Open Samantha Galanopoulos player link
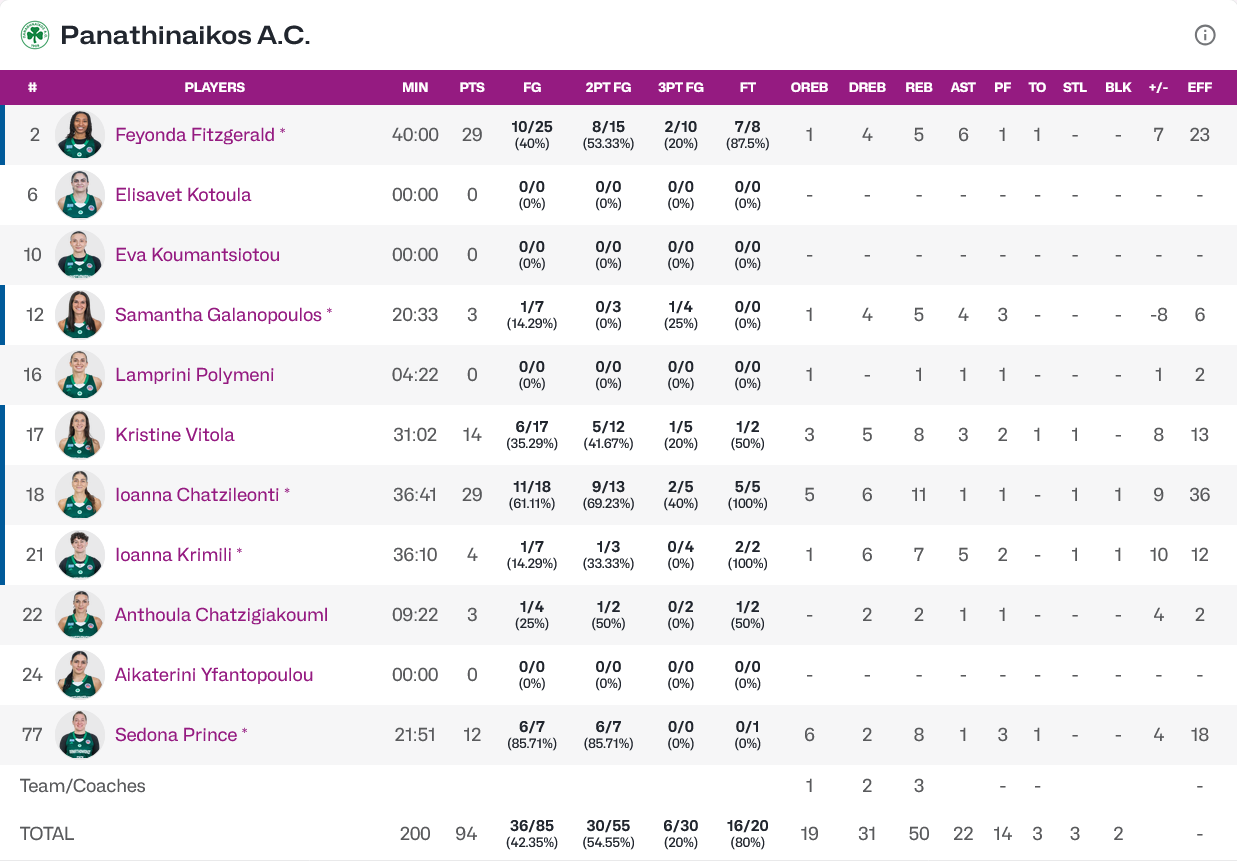Viewport: 1237px width, 862px height. point(218,314)
